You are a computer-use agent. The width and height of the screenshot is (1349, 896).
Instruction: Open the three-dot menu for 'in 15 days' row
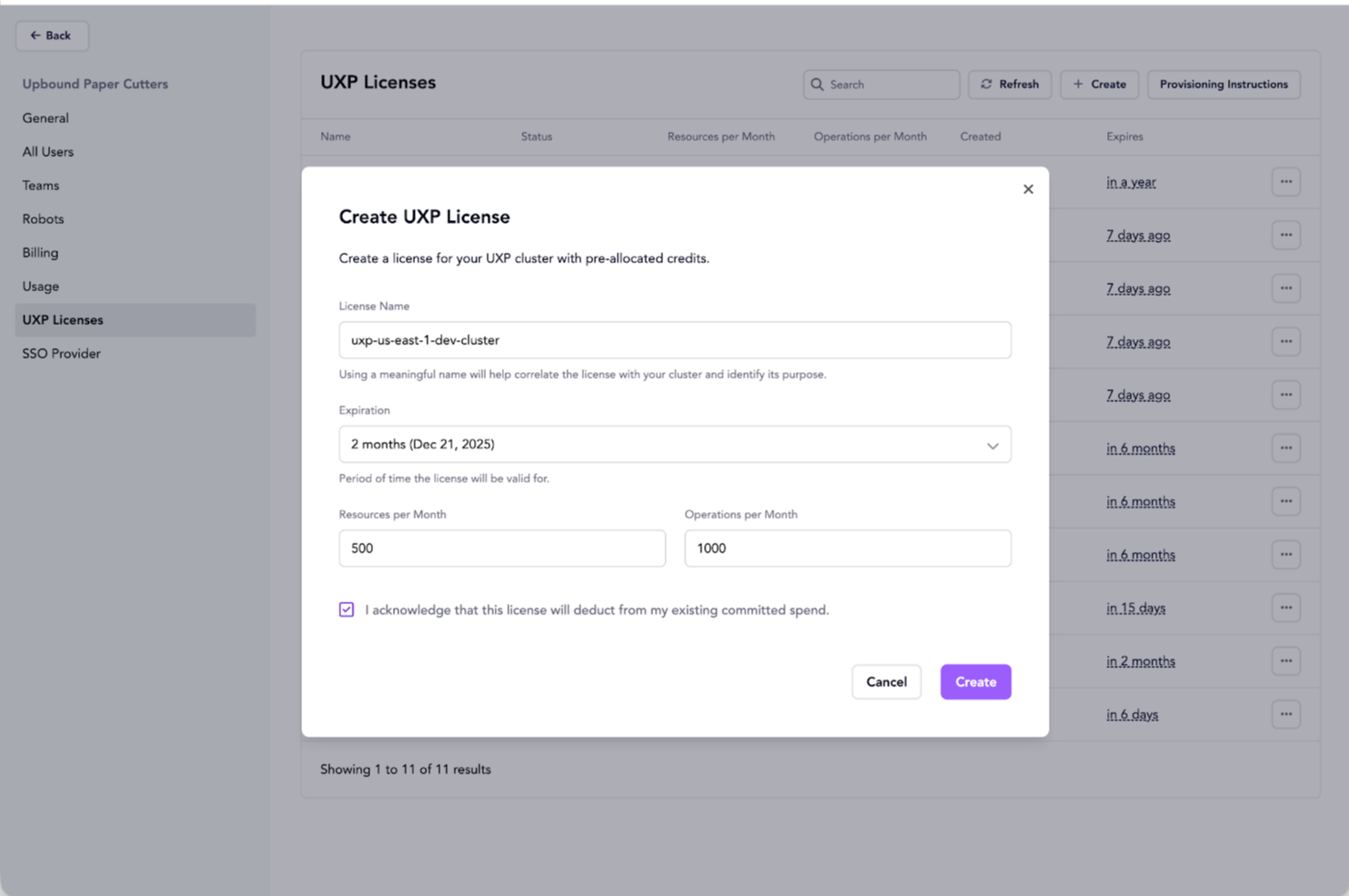click(1285, 608)
